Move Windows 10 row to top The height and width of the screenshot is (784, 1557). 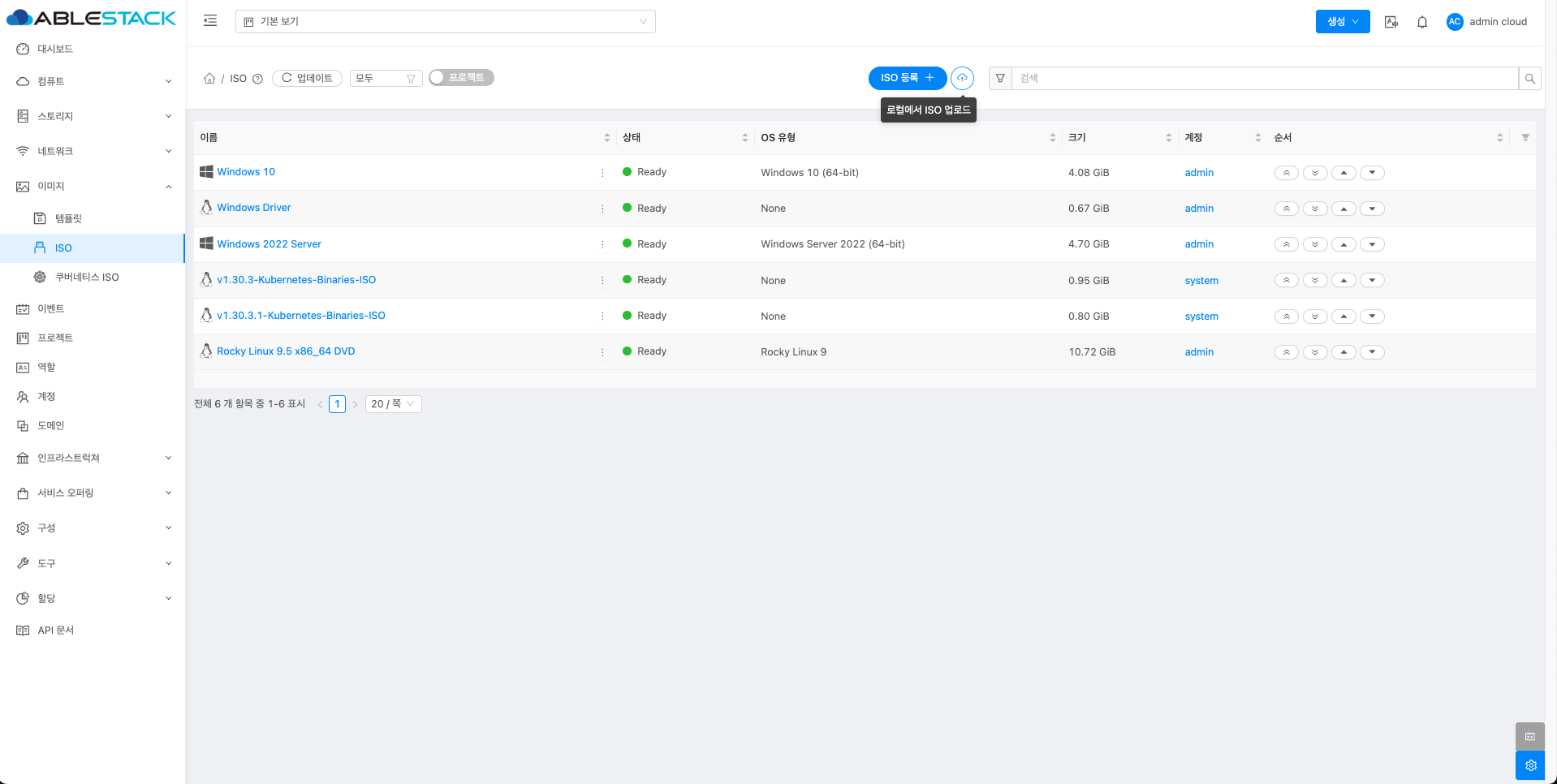coord(1286,173)
